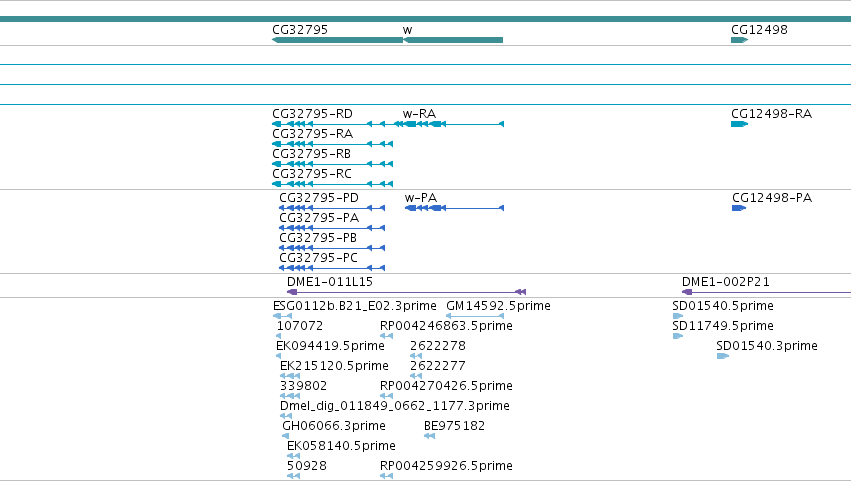851x481 pixels.
Task: Select the GM14592.5prime label
Action: tap(498, 306)
